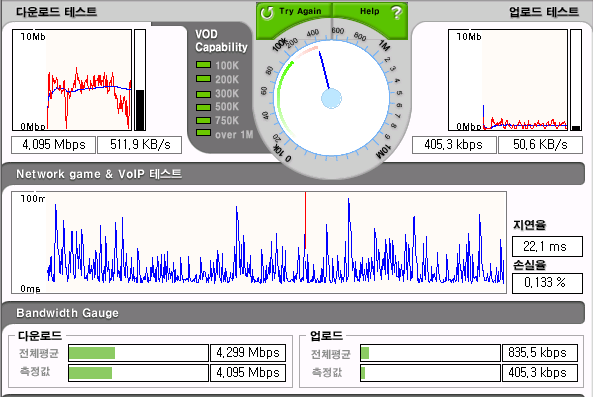Click the 200K VOD capability indicator
The width and height of the screenshot is (593, 397).
[x=203, y=79]
